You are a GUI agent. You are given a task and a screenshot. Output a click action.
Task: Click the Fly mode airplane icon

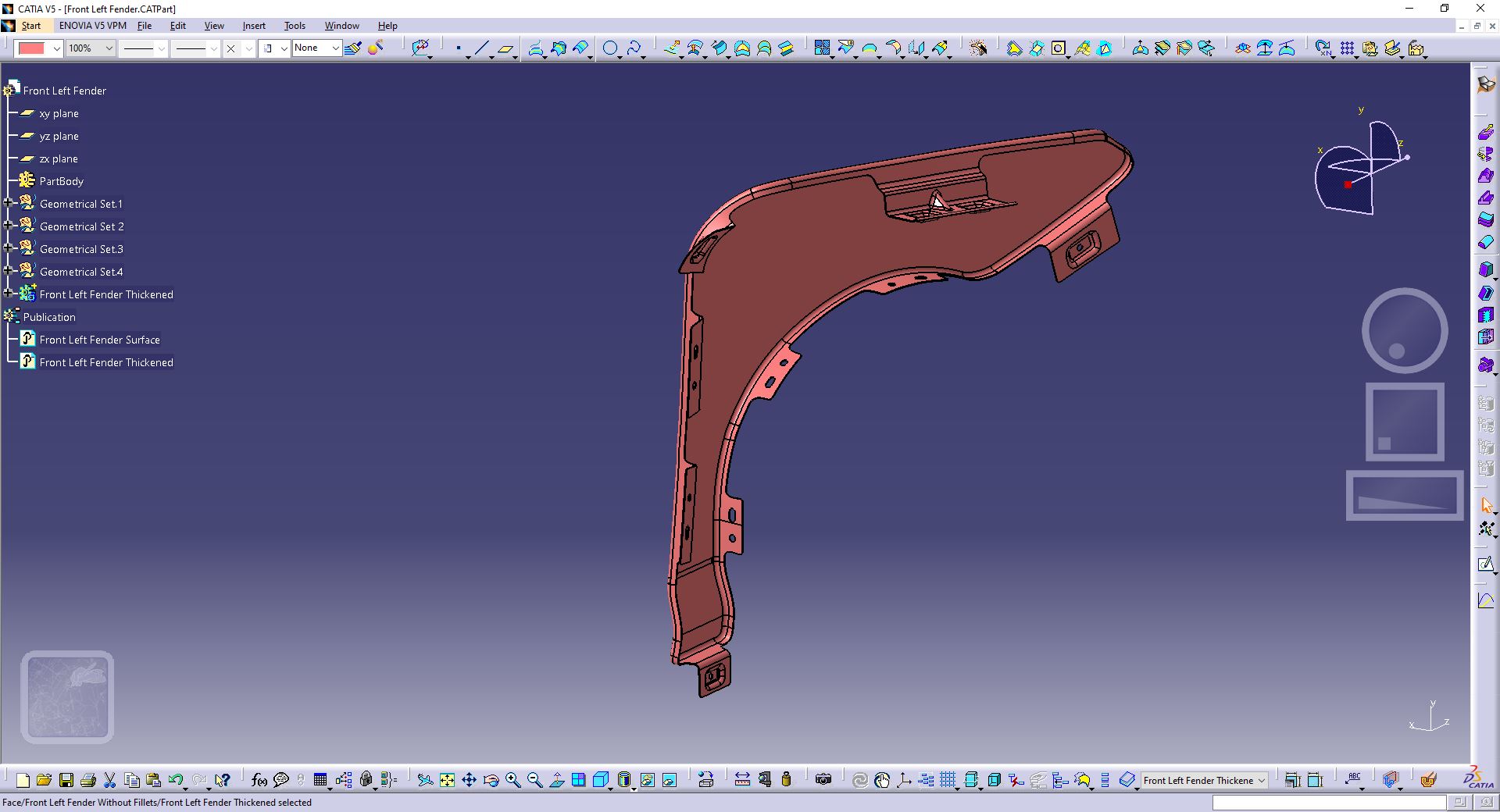[x=425, y=780]
